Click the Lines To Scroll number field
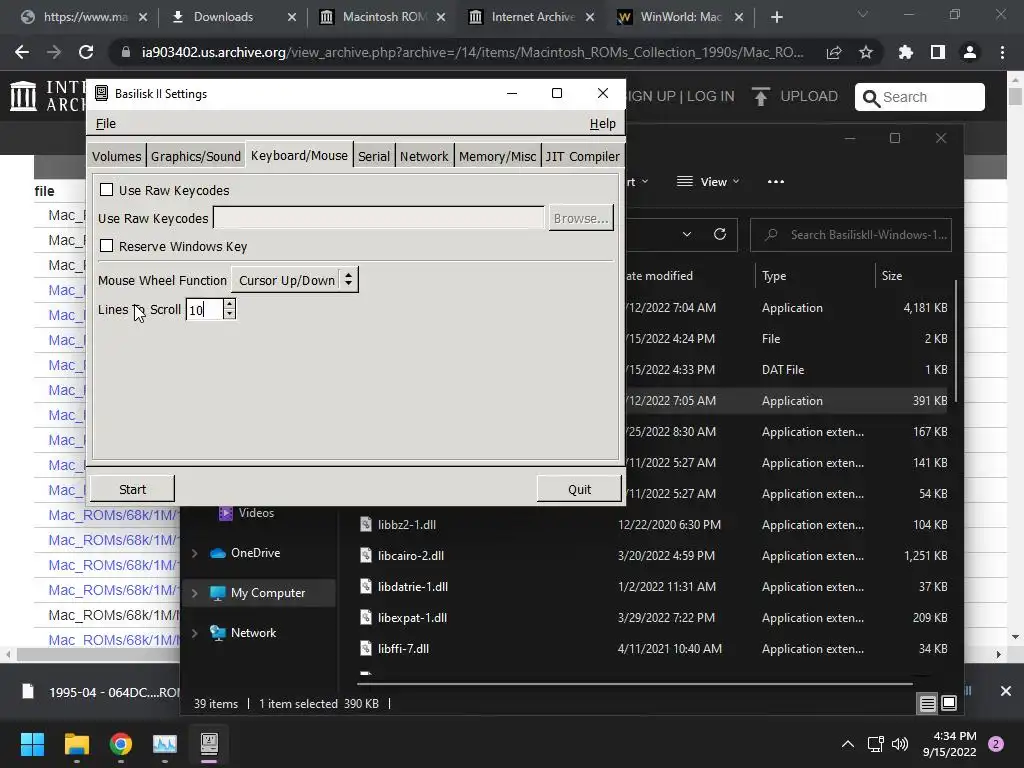The width and height of the screenshot is (1024, 768). click(x=204, y=310)
